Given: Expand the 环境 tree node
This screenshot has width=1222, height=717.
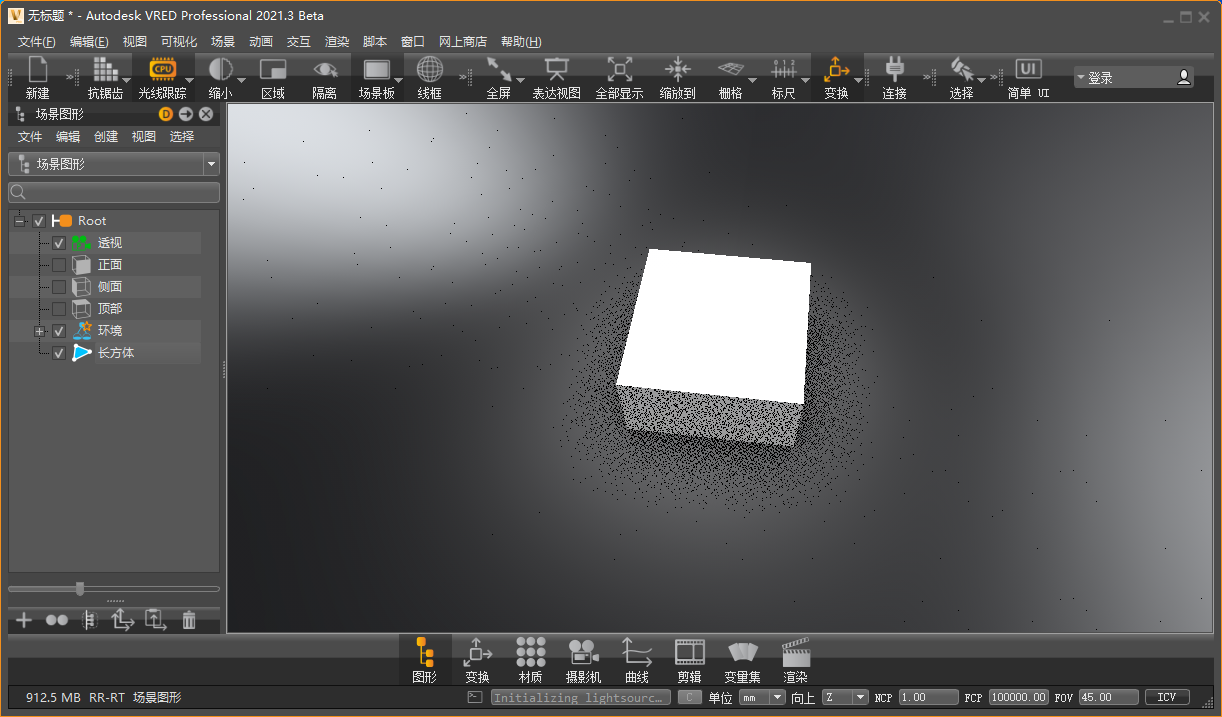Looking at the screenshot, I should pos(40,331).
